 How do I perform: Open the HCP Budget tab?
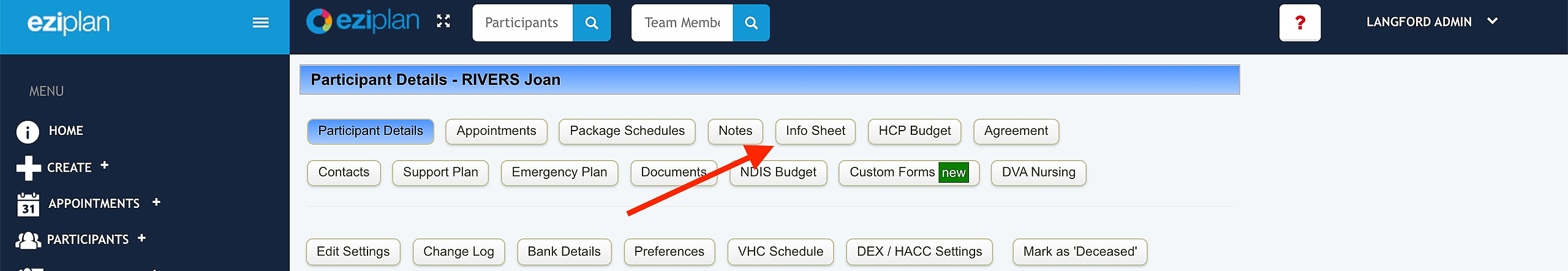coord(914,131)
